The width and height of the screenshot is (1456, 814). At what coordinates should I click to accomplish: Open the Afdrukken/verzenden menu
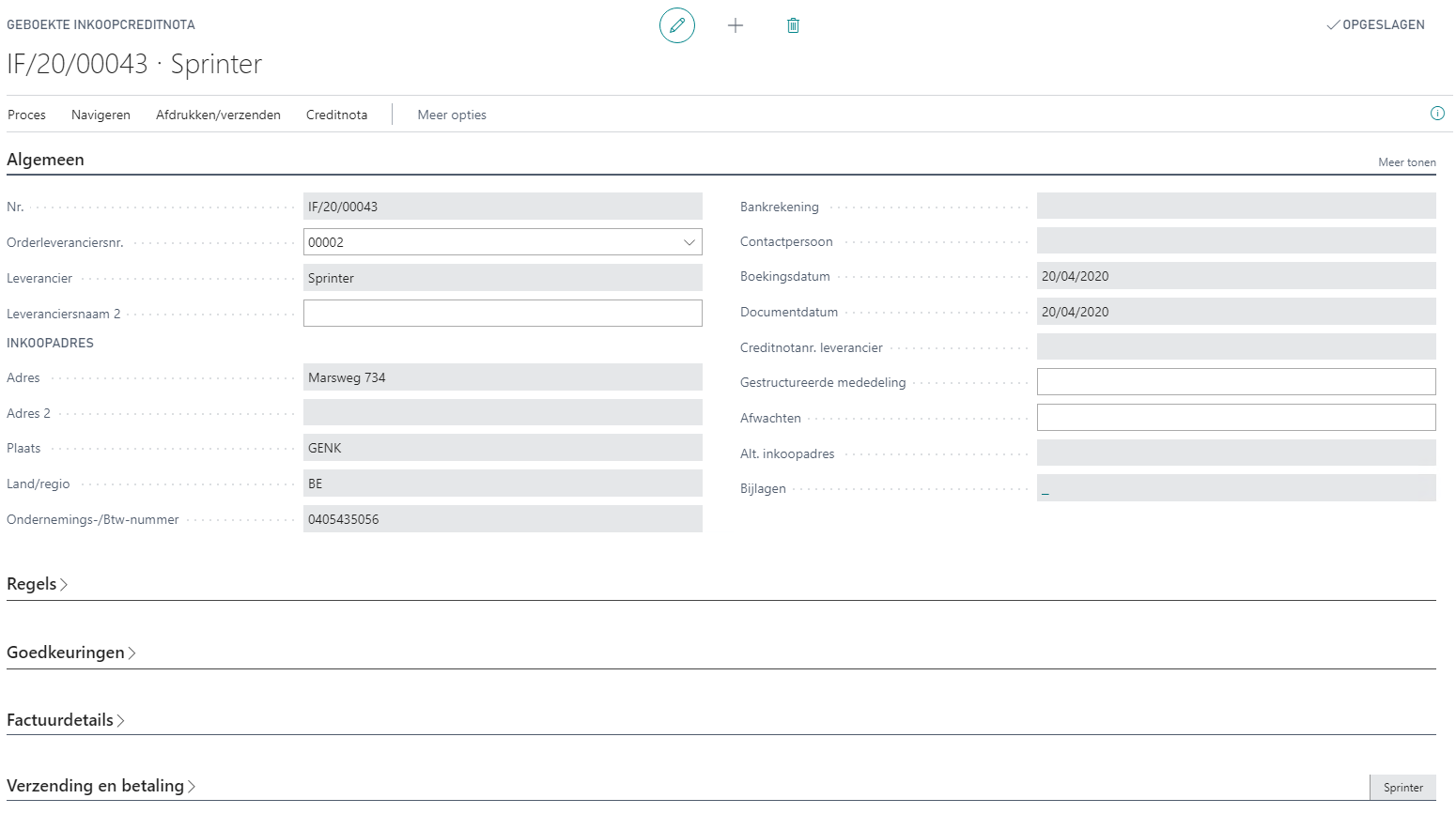218,115
